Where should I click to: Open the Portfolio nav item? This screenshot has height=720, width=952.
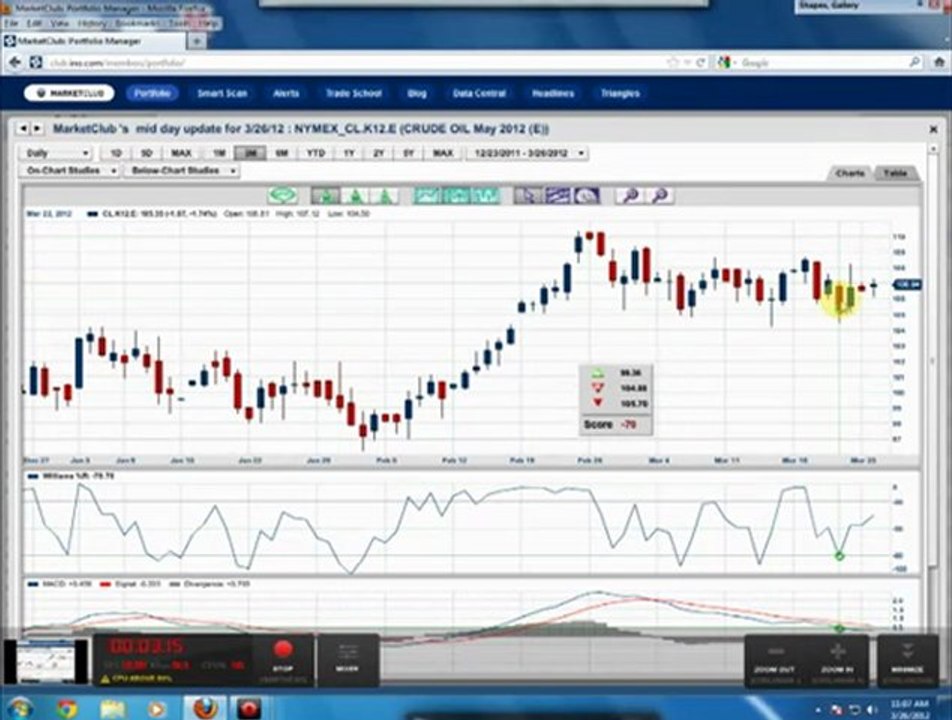pyautogui.click(x=152, y=93)
